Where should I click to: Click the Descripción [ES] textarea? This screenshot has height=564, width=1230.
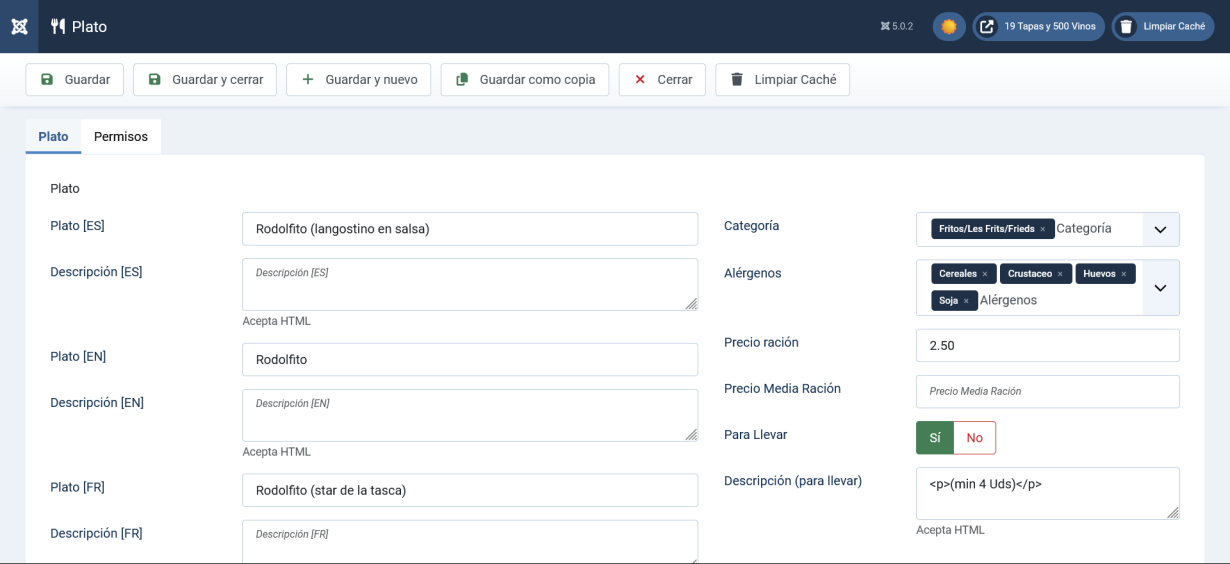point(470,285)
